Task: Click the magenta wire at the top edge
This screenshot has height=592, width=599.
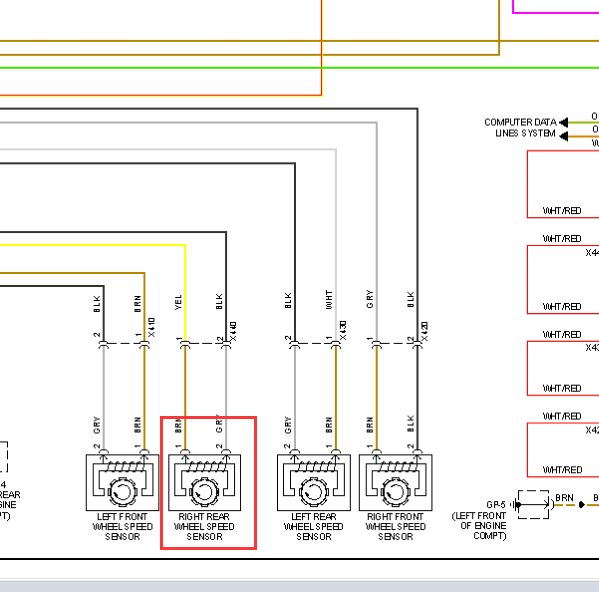Action: coord(556,13)
